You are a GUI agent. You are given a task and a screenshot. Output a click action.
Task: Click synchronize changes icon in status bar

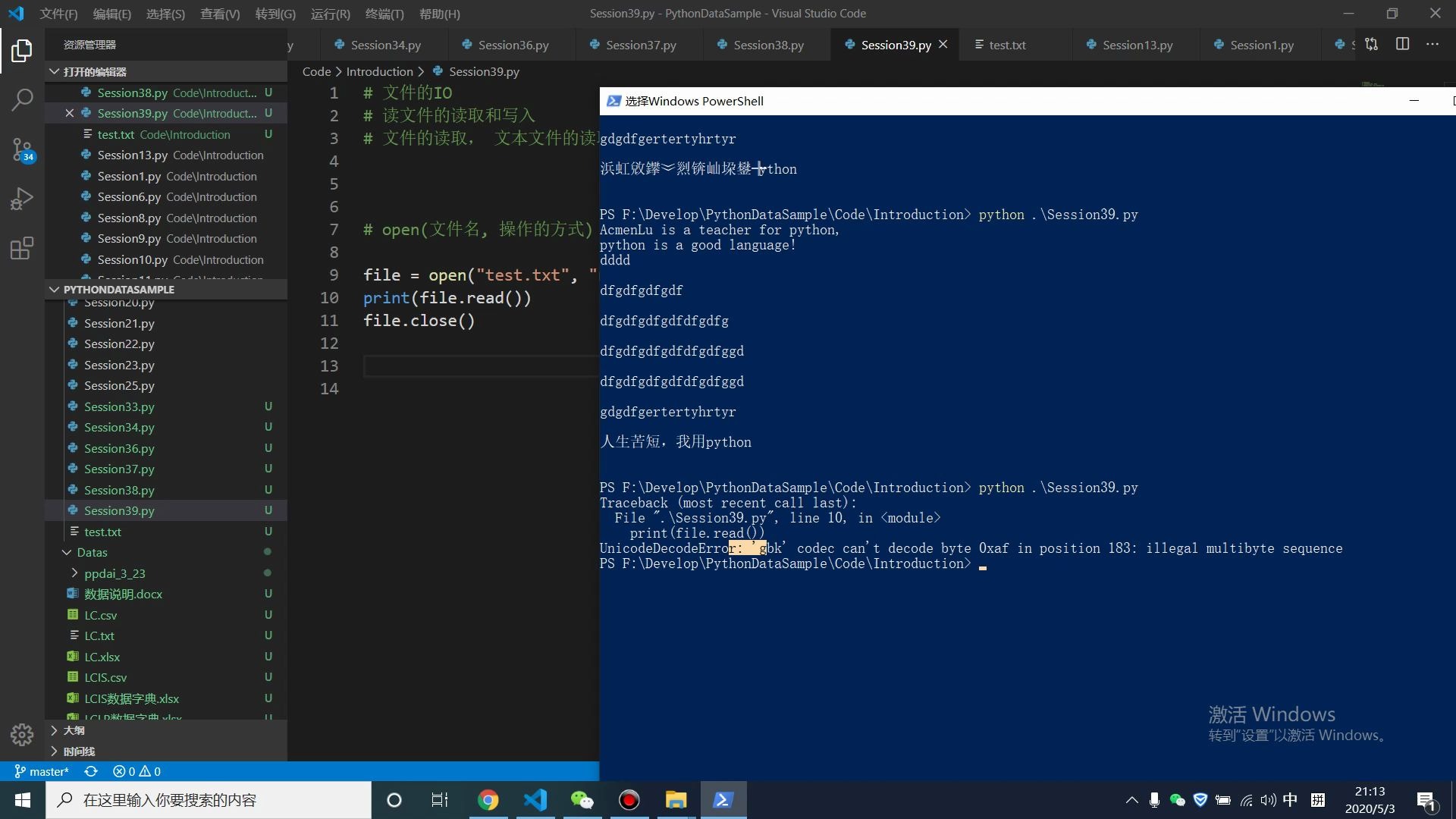91,771
